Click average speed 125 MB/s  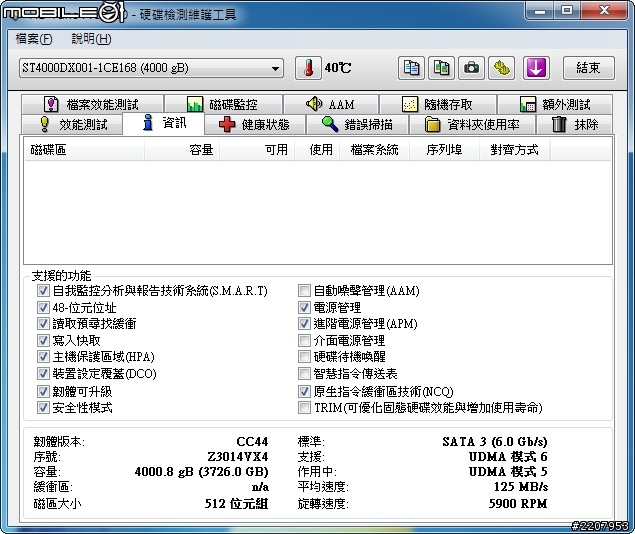click(521, 487)
